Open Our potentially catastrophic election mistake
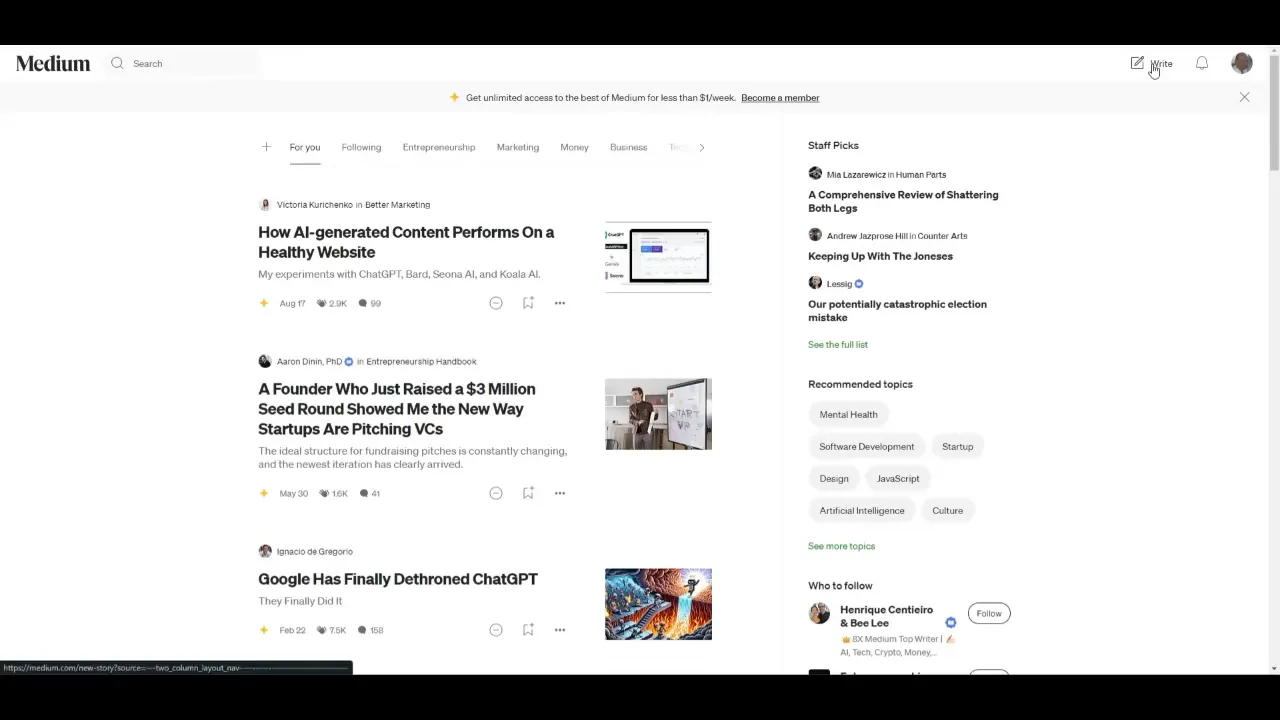The height and width of the screenshot is (720, 1280). [x=897, y=310]
